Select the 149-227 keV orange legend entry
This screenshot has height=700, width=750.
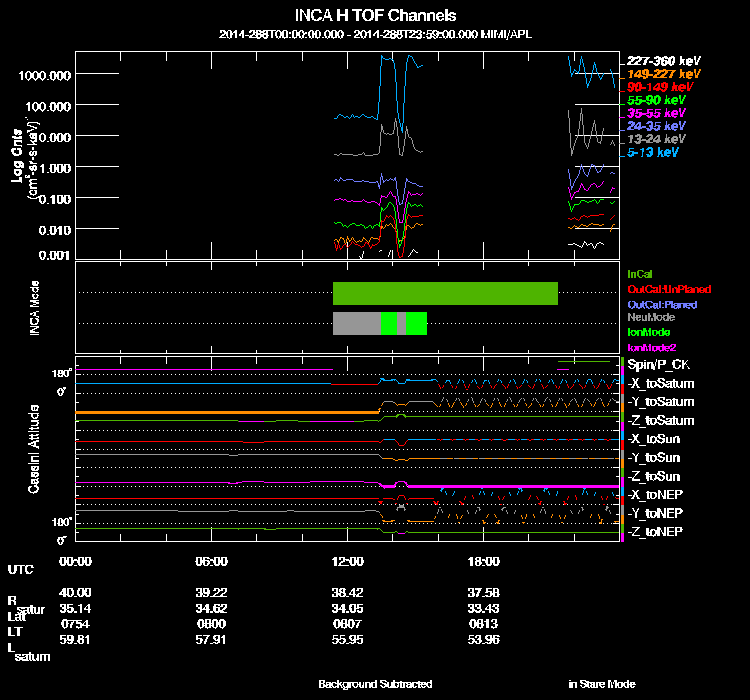658,74
